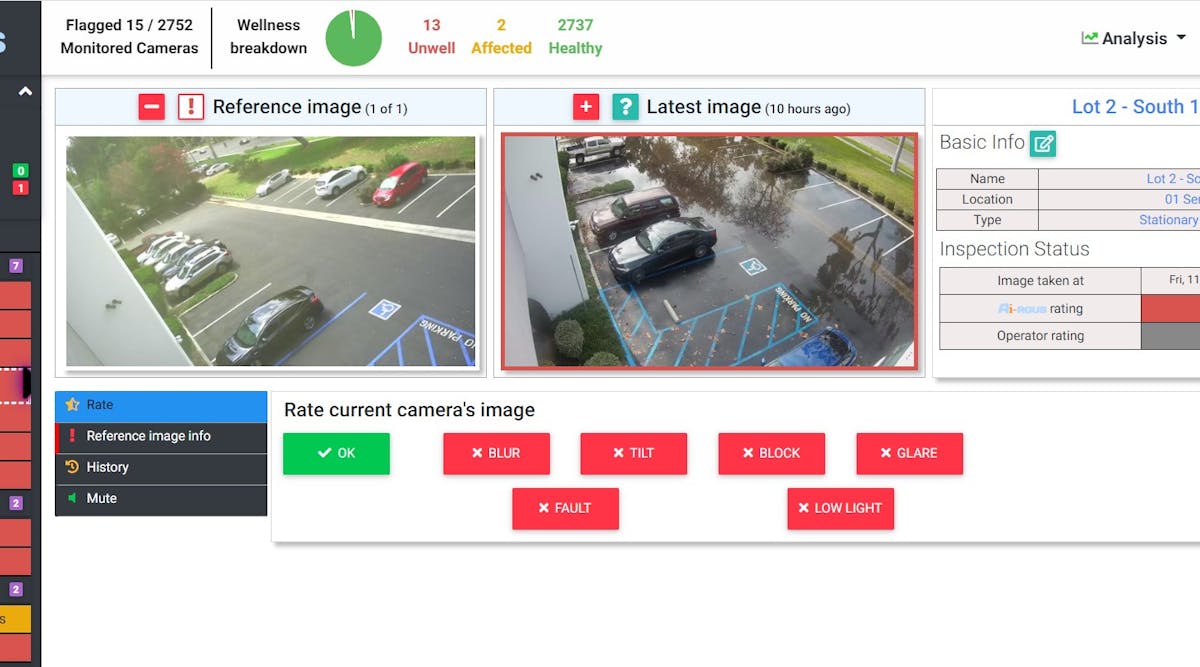Image resolution: width=1200 pixels, height=667 pixels.
Task: Mark the image as LOW LIGHT
Action: pyautogui.click(x=840, y=508)
